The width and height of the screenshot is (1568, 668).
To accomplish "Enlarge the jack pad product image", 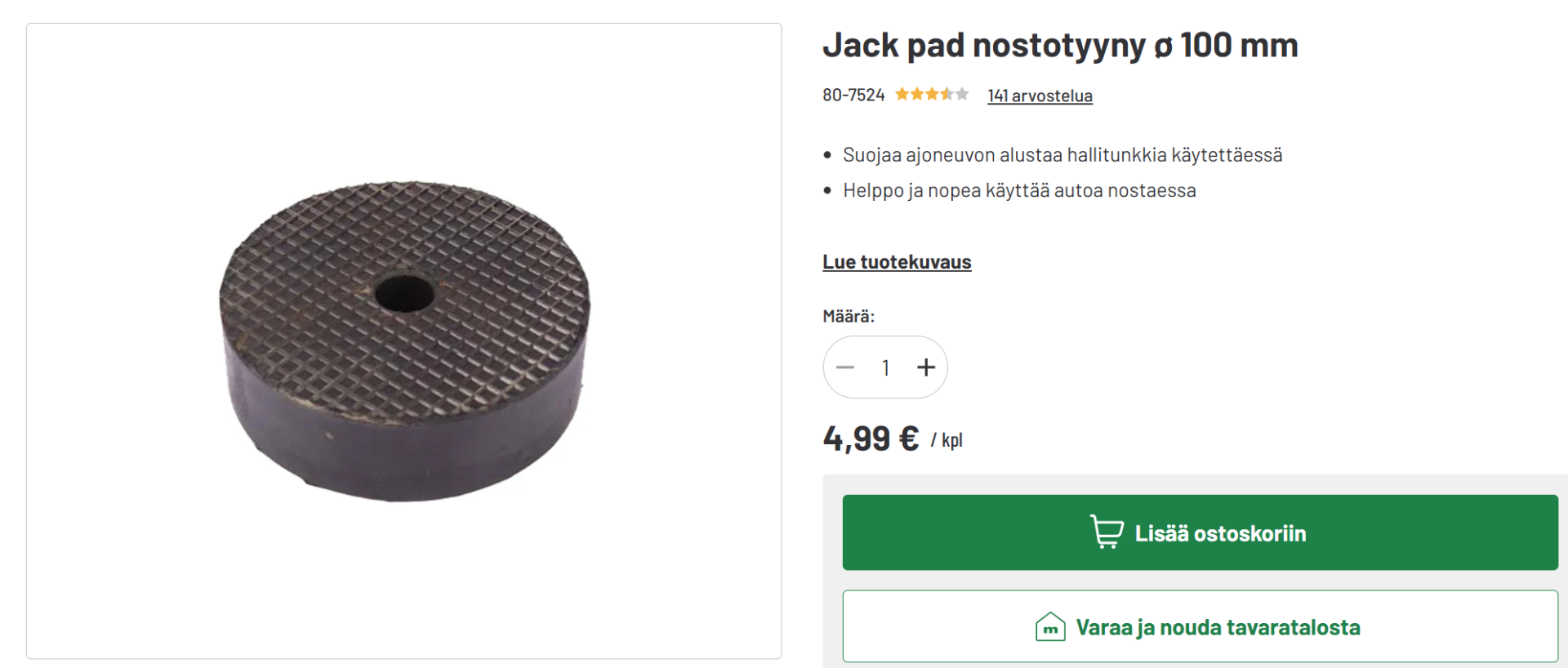I will (403, 341).
